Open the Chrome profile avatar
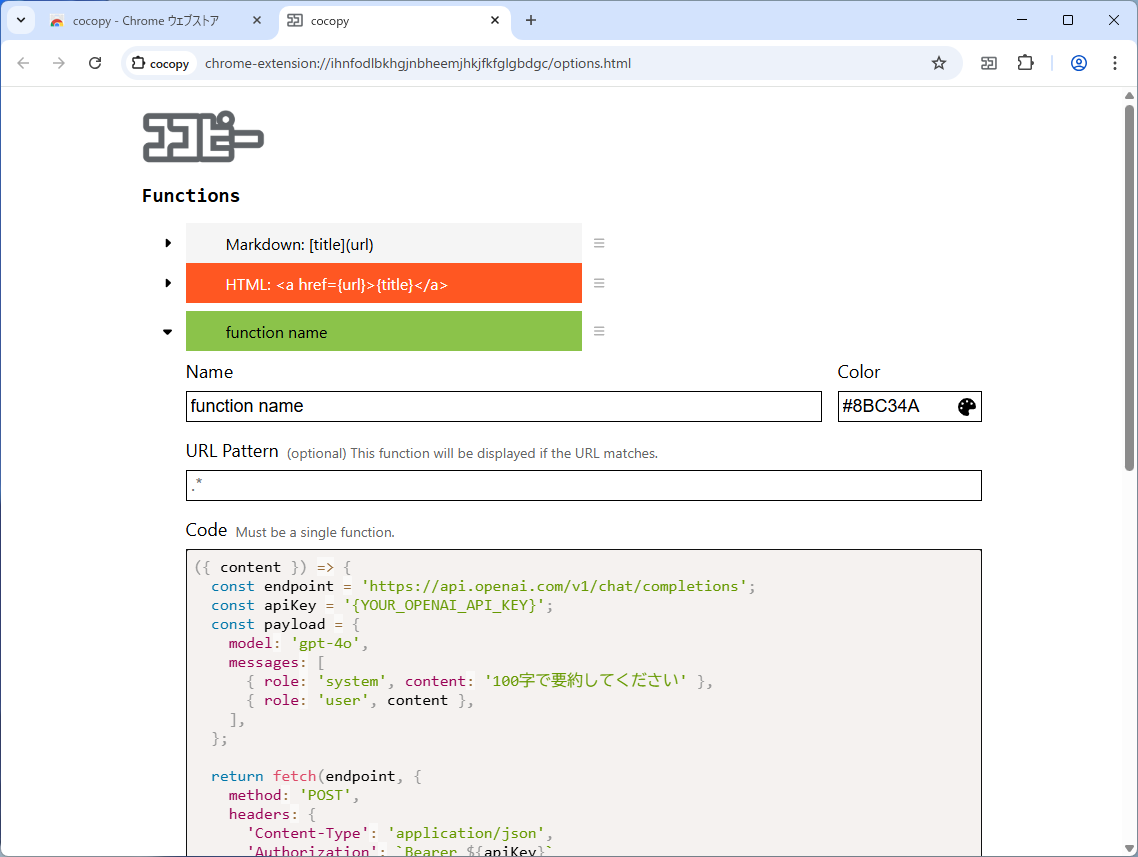The image size is (1138, 857). click(x=1079, y=63)
